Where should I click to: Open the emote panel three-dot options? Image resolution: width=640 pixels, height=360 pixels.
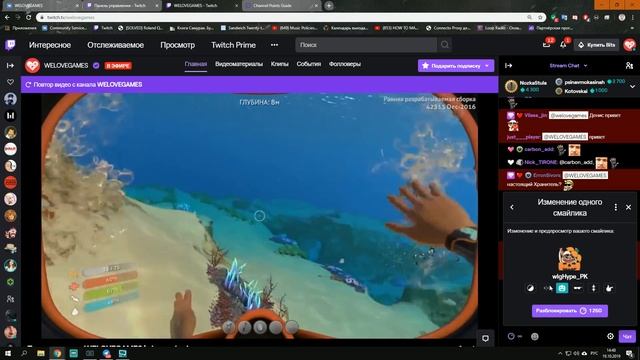pos(616,207)
